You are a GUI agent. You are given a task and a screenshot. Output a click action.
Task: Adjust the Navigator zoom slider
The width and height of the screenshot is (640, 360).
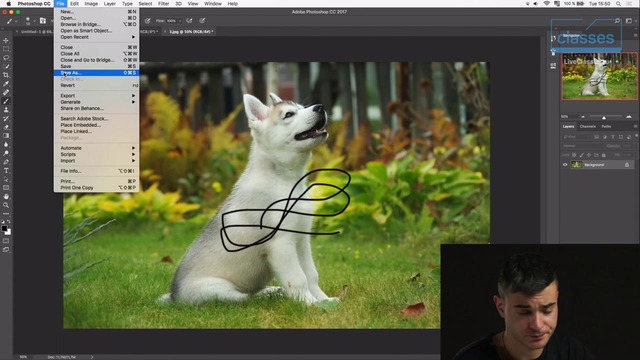click(x=604, y=117)
